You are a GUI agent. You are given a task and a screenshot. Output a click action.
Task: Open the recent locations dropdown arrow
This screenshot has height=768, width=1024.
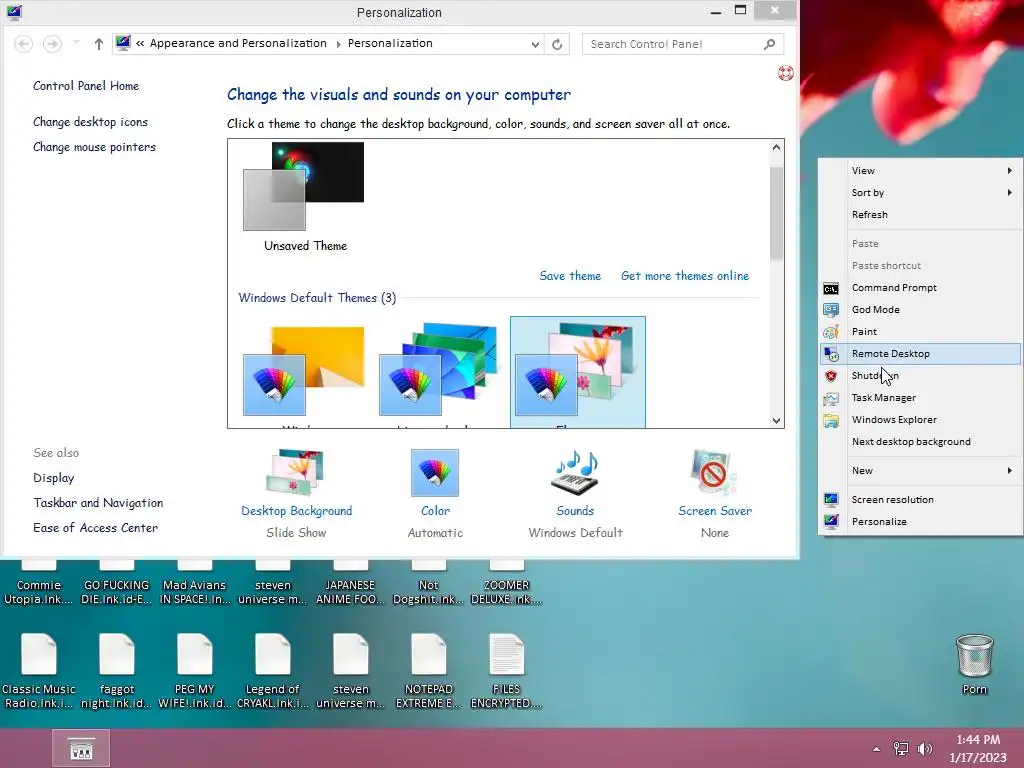point(76,43)
